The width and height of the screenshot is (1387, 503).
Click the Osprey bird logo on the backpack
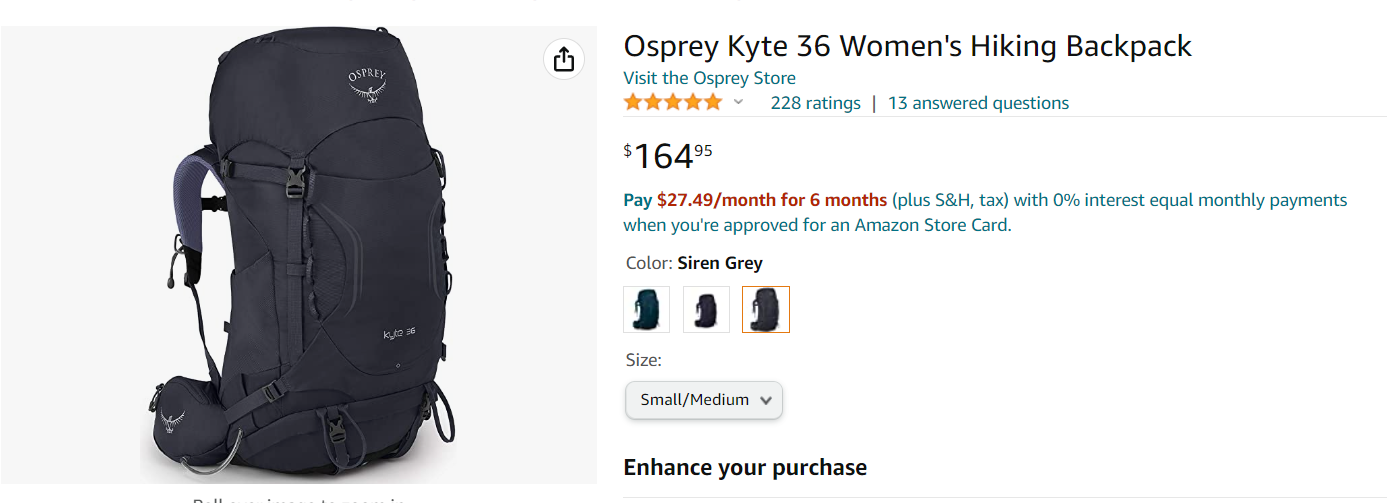pyautogui.click(x=368, y=86)
